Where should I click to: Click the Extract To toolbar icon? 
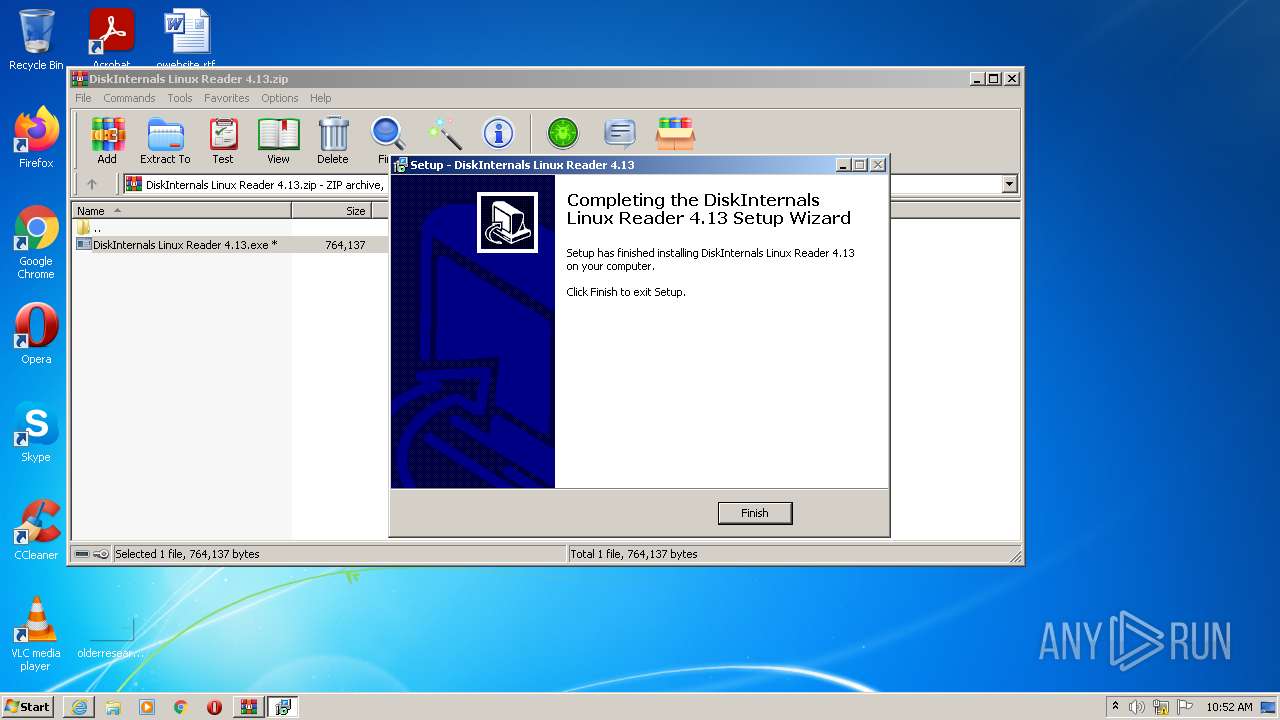tap(165, 140)
